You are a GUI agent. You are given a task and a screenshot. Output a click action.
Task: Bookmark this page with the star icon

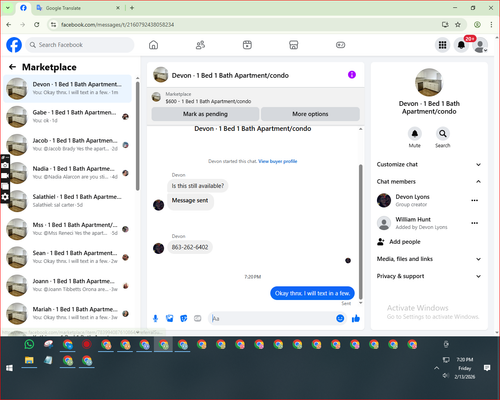coord(458,24)
